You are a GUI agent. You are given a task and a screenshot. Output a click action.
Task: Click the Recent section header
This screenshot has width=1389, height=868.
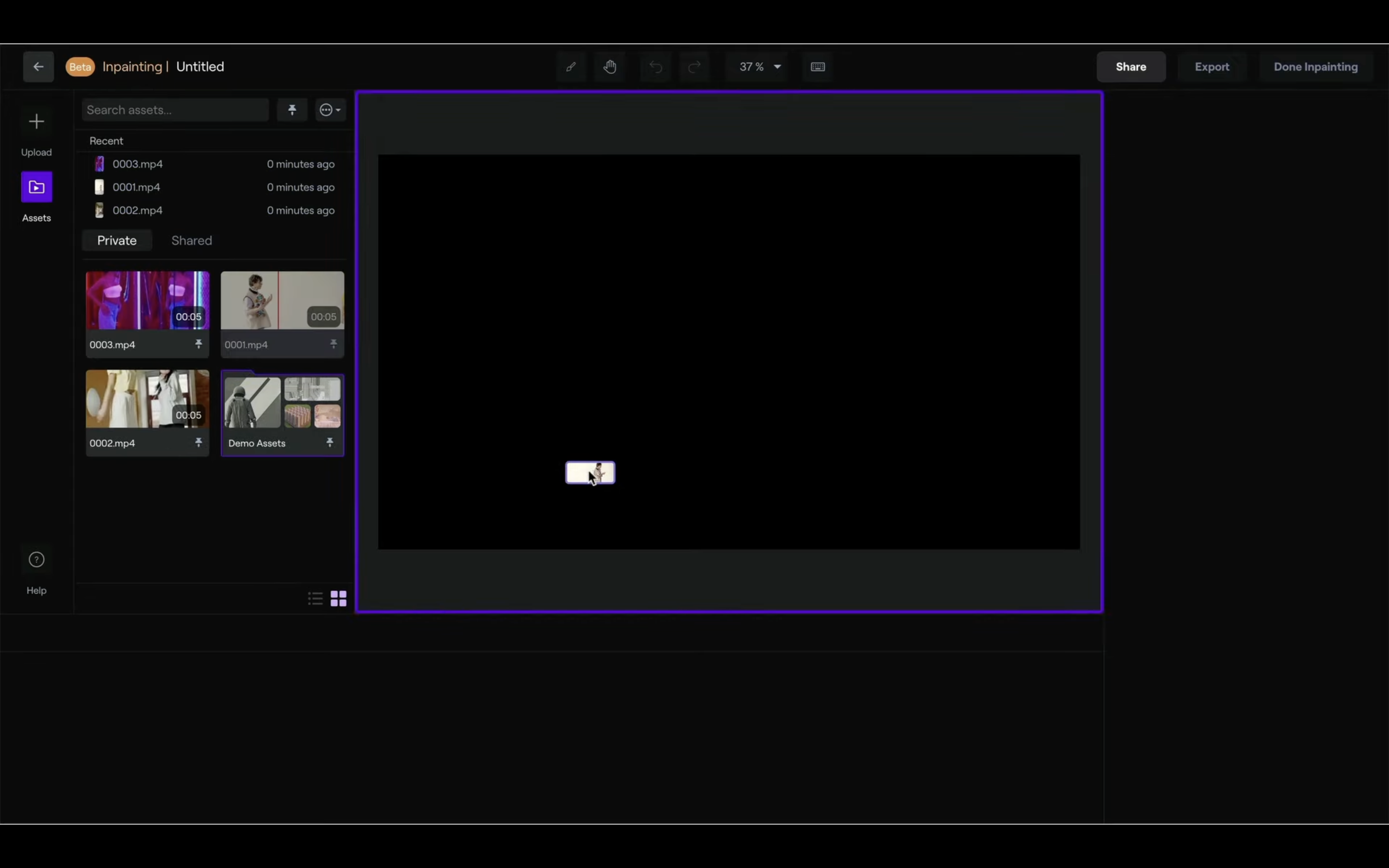[x=106, y=141]
